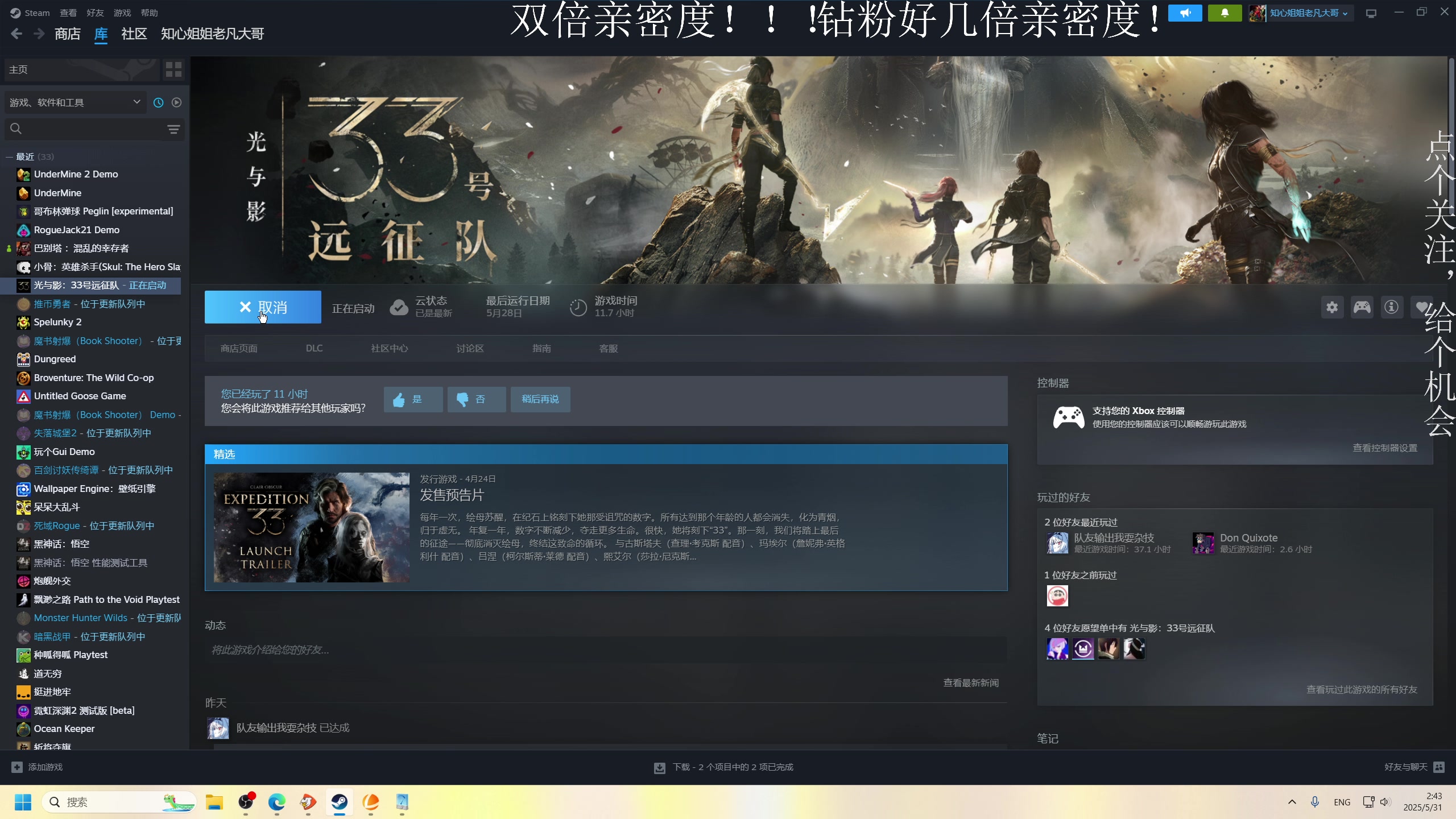Open the announcements megaphone button
The image size is (1456, 819).
1185,13
